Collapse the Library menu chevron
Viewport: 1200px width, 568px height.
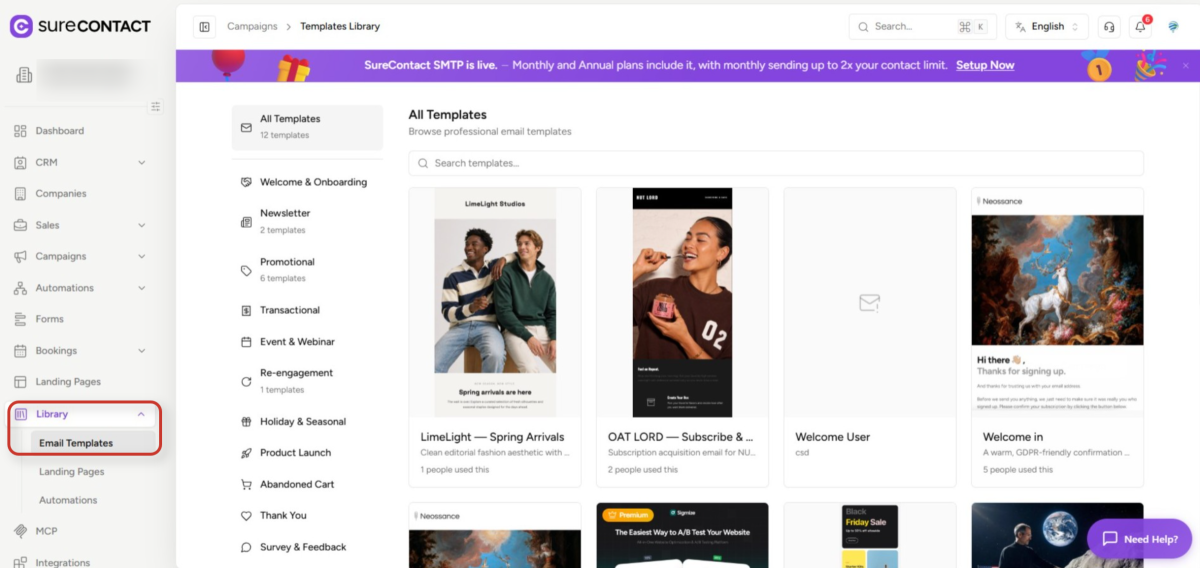141,414
